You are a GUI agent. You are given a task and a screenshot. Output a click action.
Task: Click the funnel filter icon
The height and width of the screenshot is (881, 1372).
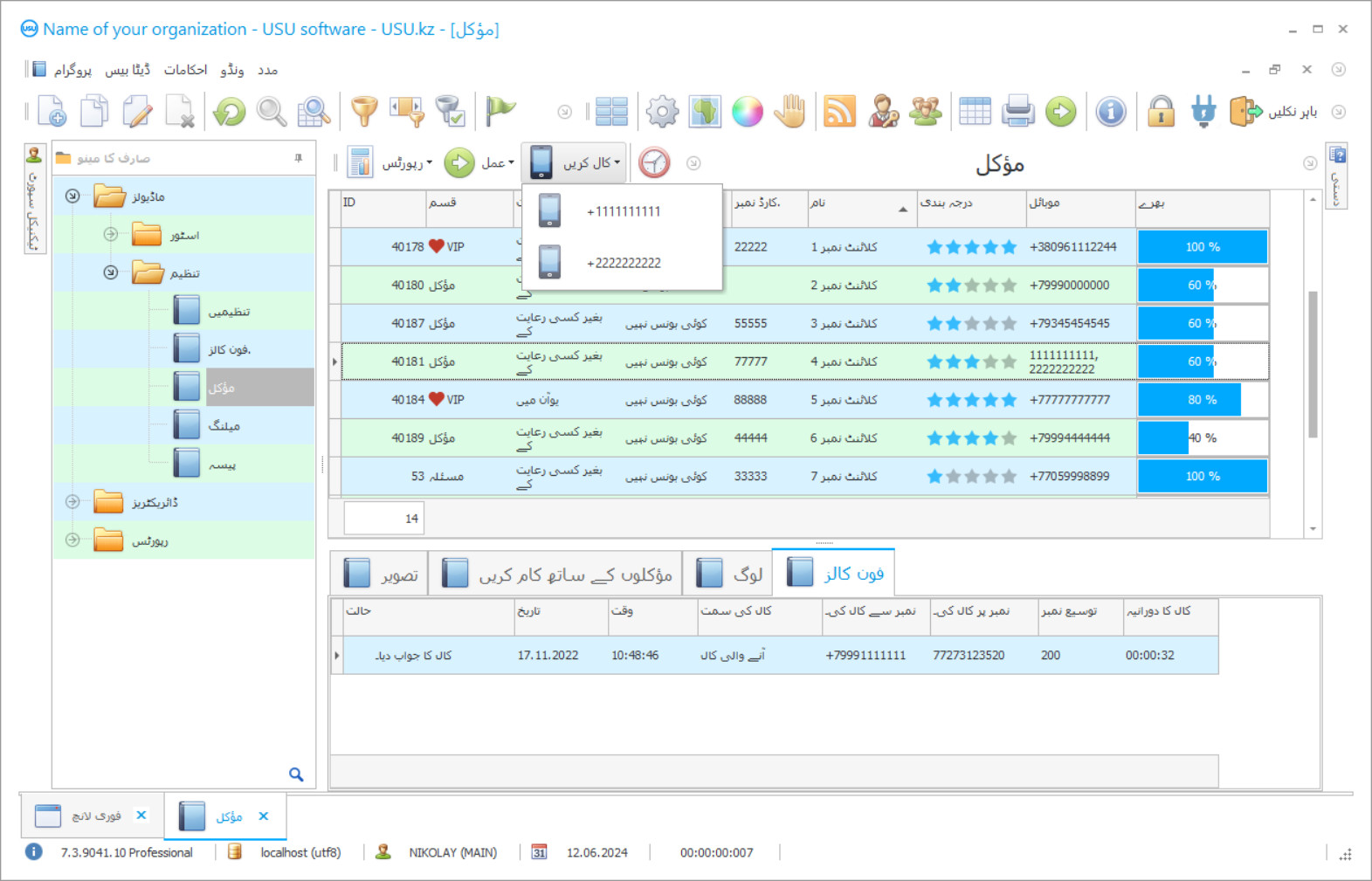(x=364, y=112)
